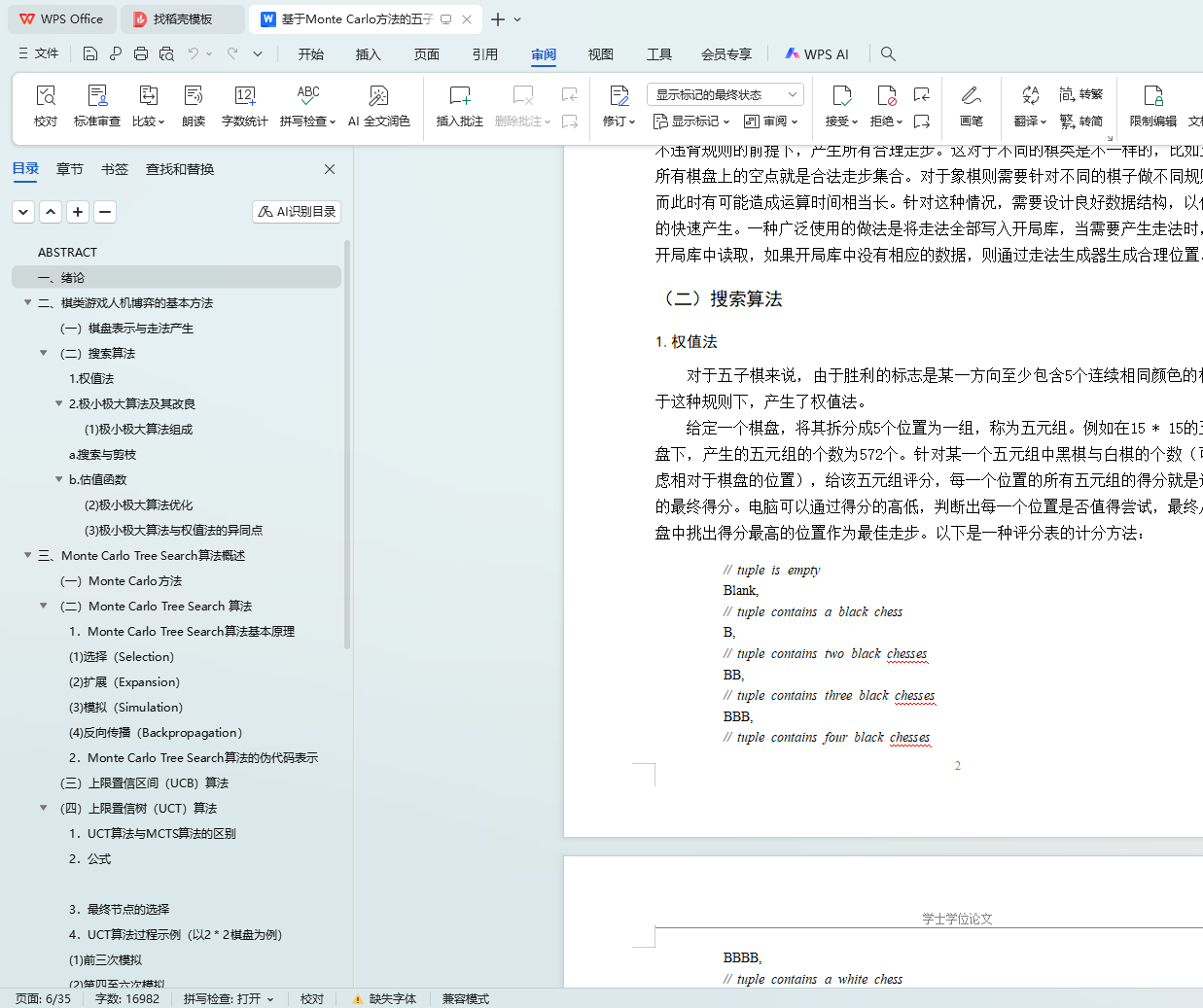The height and width of the screenshot is (1008, 1203).
Task: Switch to 查找和替换 navigation tab
Action: point(180,169)
